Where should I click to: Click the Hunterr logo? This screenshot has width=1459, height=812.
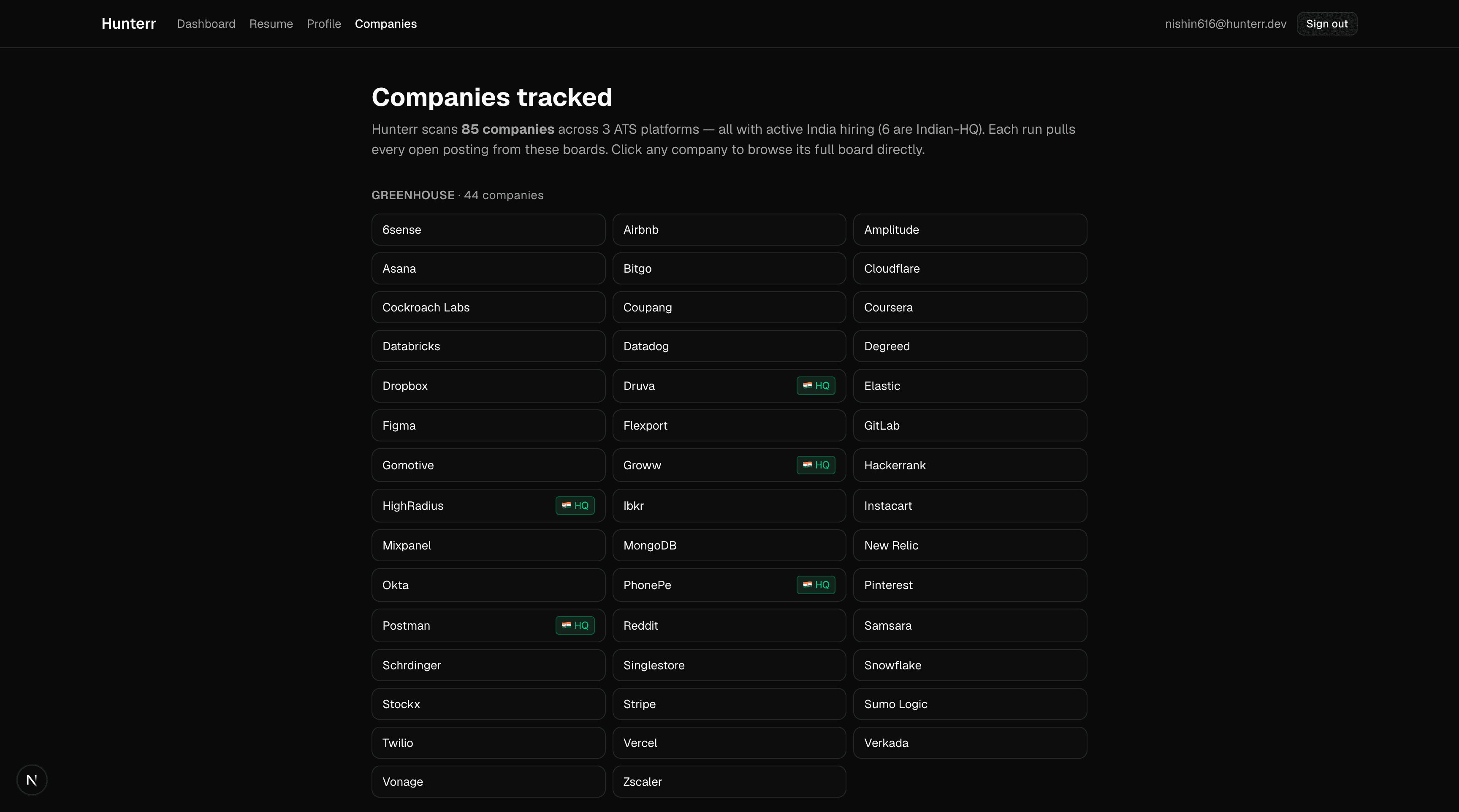pos(129,23)
